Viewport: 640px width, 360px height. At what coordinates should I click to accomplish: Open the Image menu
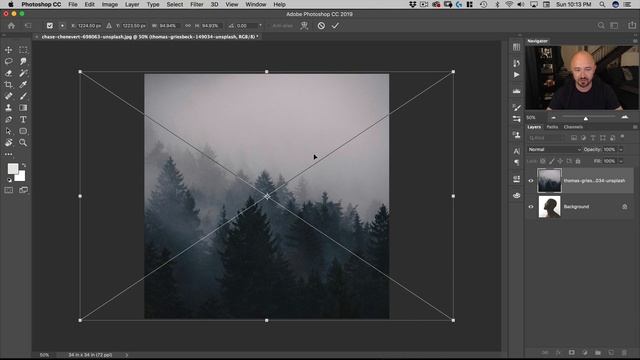click(109, 4)
